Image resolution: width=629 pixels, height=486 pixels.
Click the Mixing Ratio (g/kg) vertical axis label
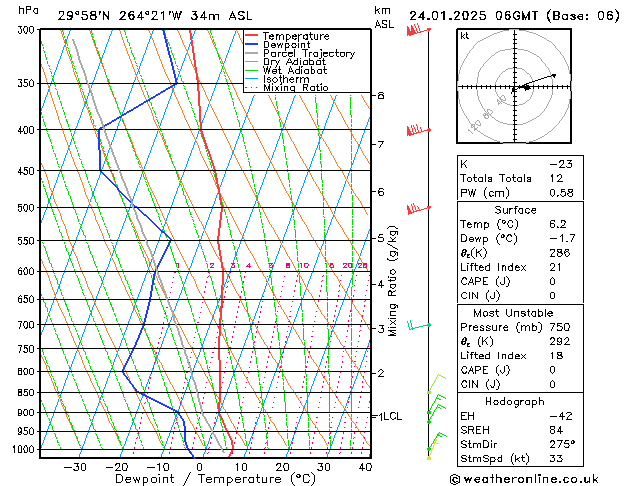[x=393, y=281]
